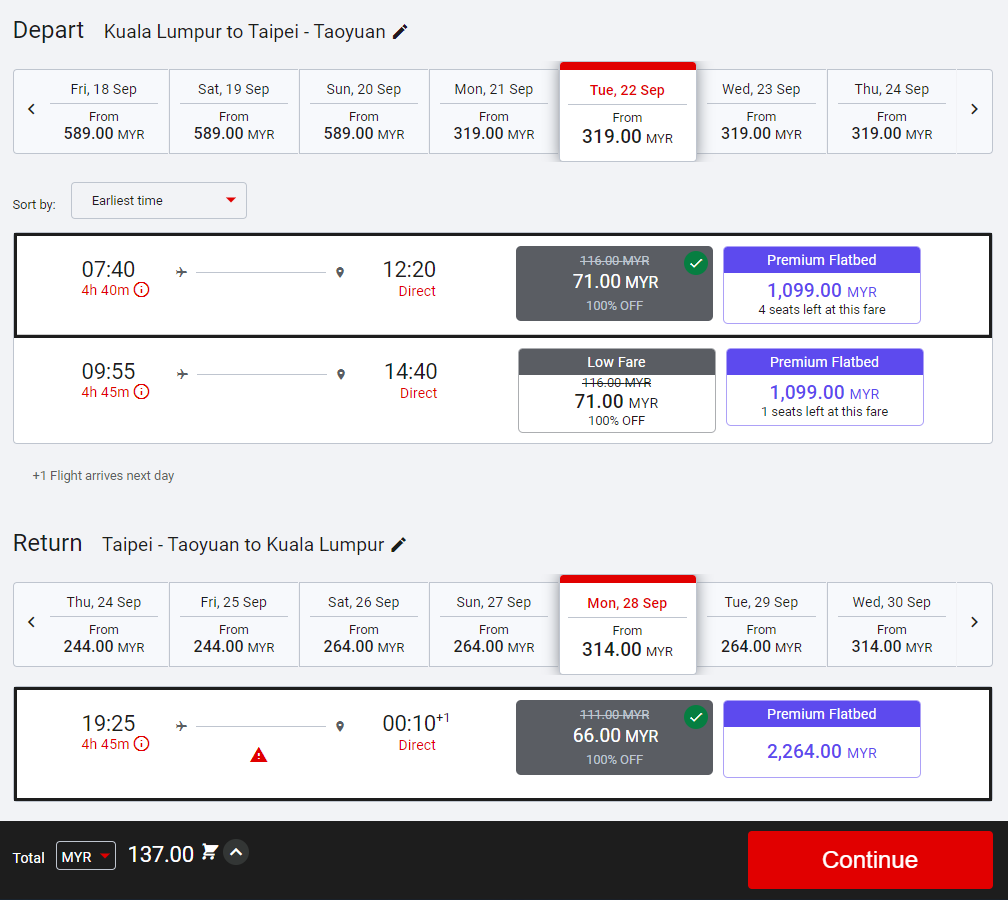Select Low Fare for the 09:55 flight
Screen dimensions: 1008x900
616,391
